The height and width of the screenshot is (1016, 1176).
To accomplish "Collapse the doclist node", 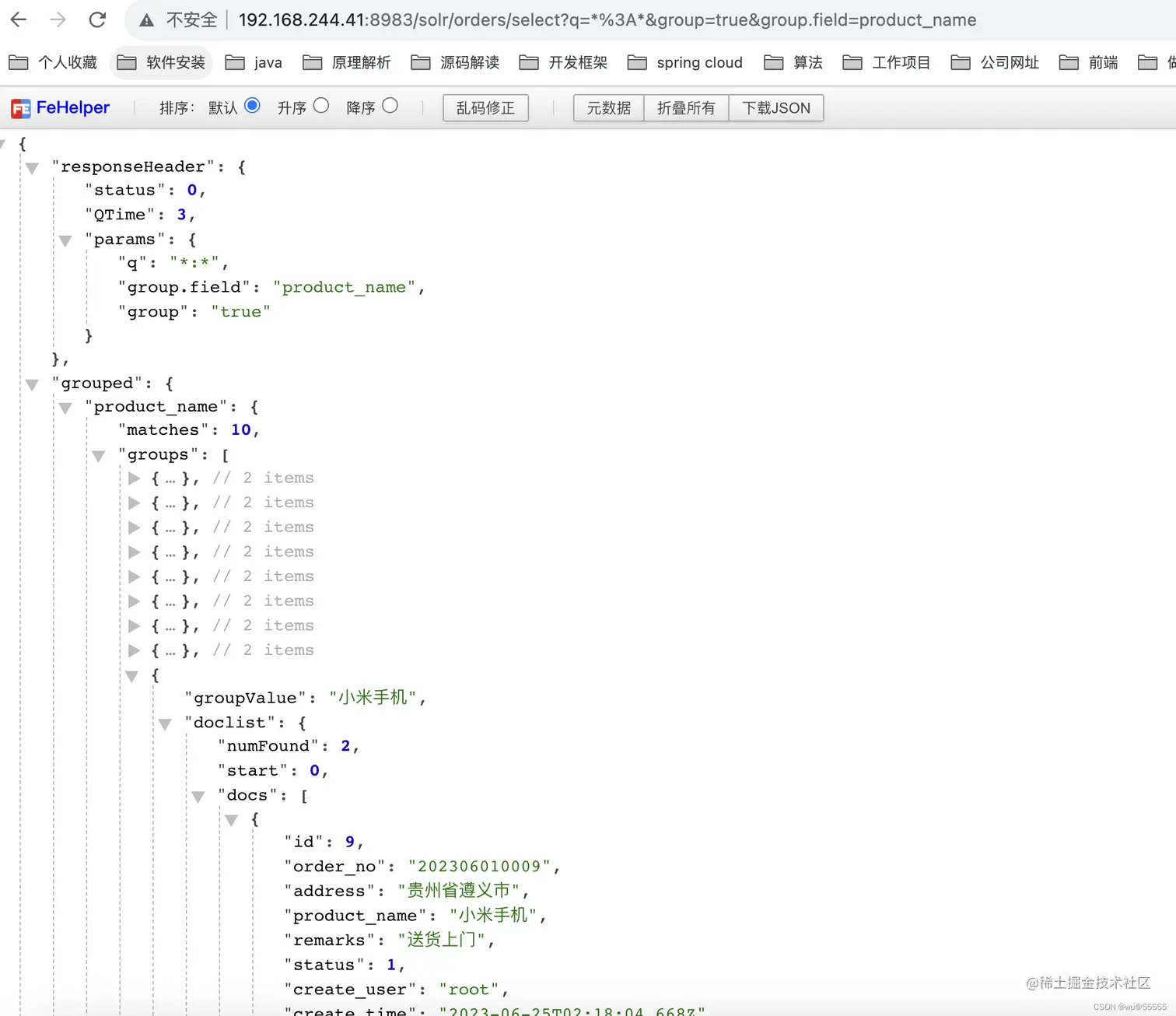I will [165, 724].
